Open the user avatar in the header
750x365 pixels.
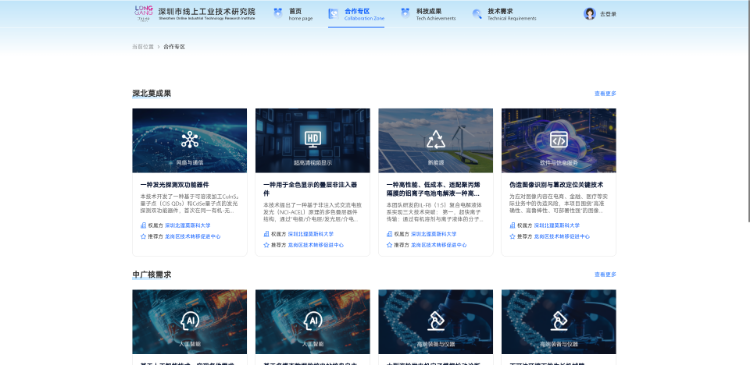589,13
